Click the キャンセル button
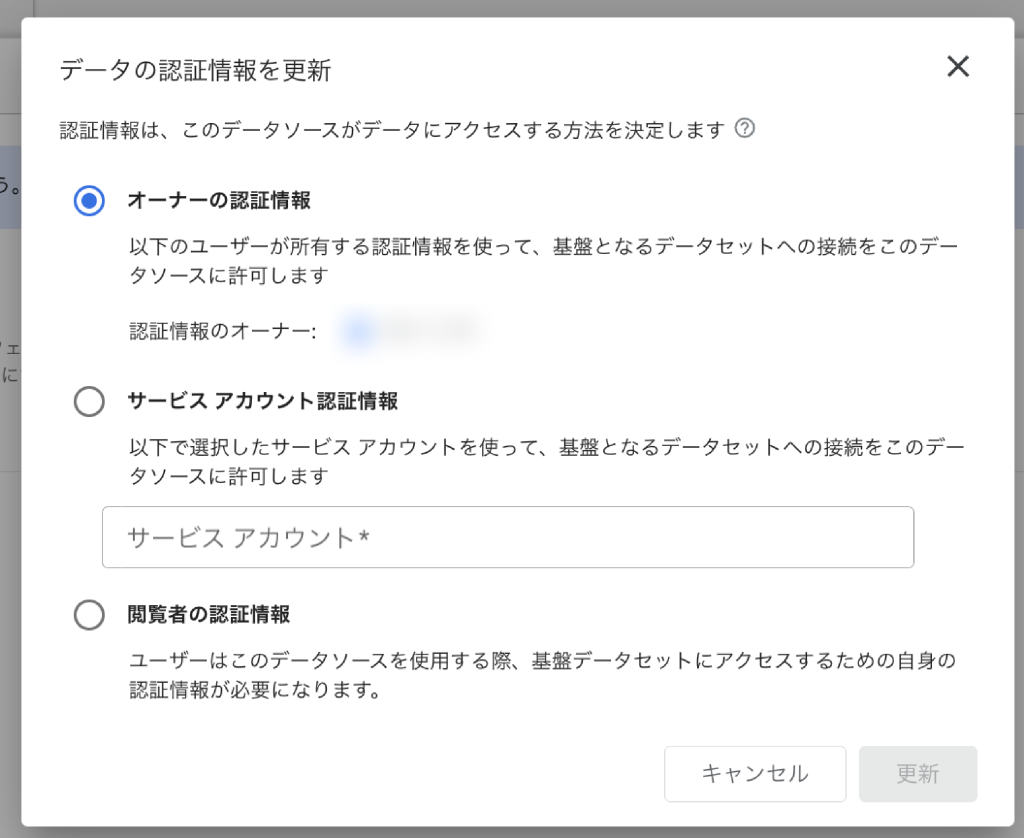Viewport: 1024px width, 838px height. pyautogui.click(x=755, y=774)
